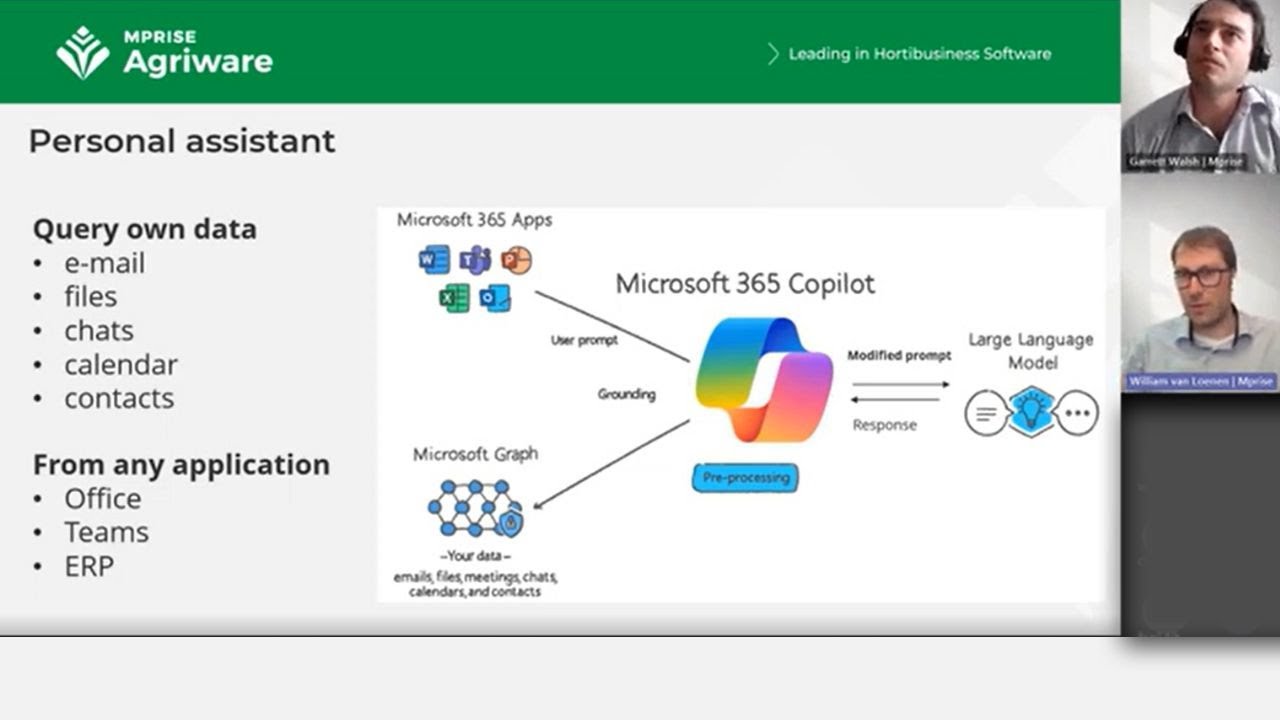Image resolution: width=1280 pixels, height=720 pixels.
Task: Click the 'Large Language Model' label
Action: pyautogui.click(x=1031, y=351)
